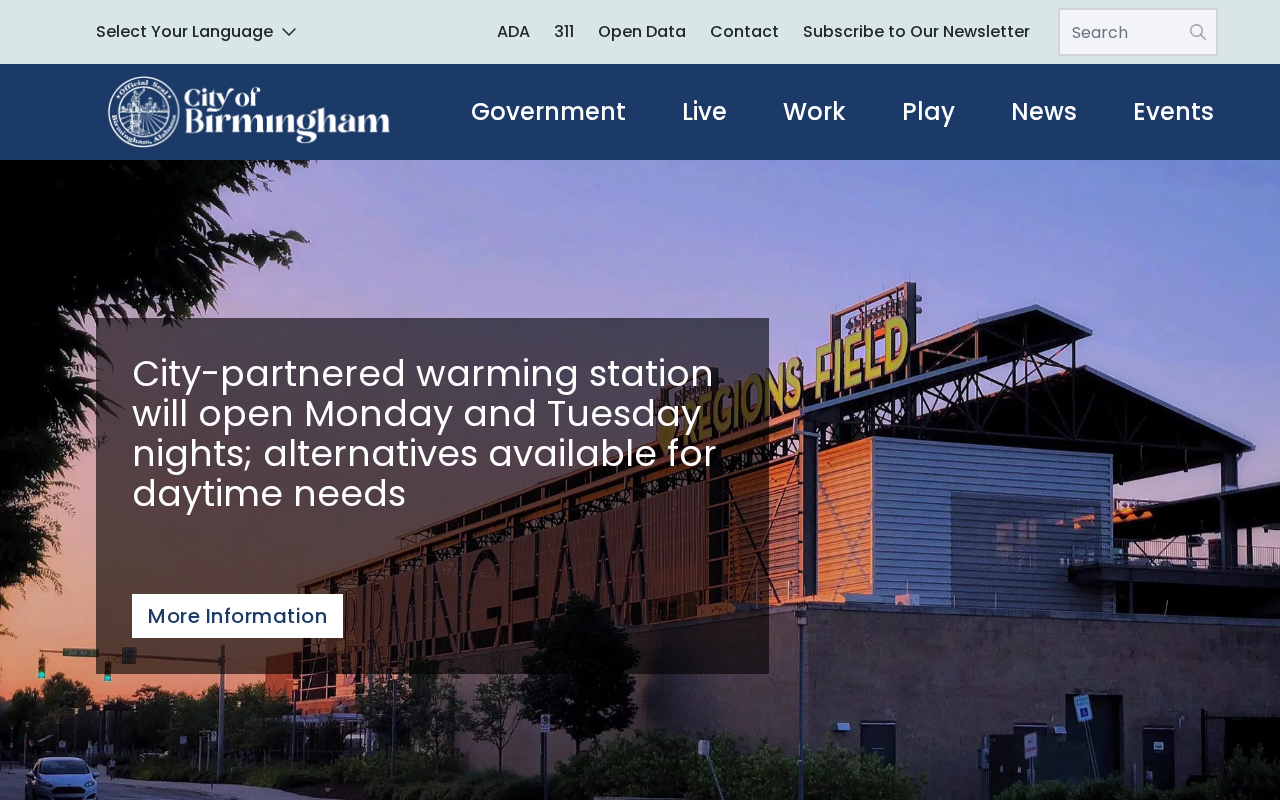Open the ADA link
Image resolution: width=1280 pixels, height=800 pixels.
pyautogui.click(x=513, y=32)
